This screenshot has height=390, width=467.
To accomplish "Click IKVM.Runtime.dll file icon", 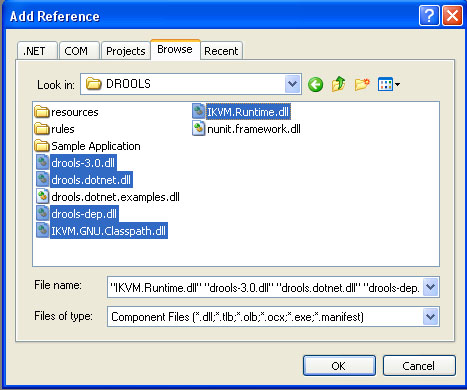I will [199, 112].
